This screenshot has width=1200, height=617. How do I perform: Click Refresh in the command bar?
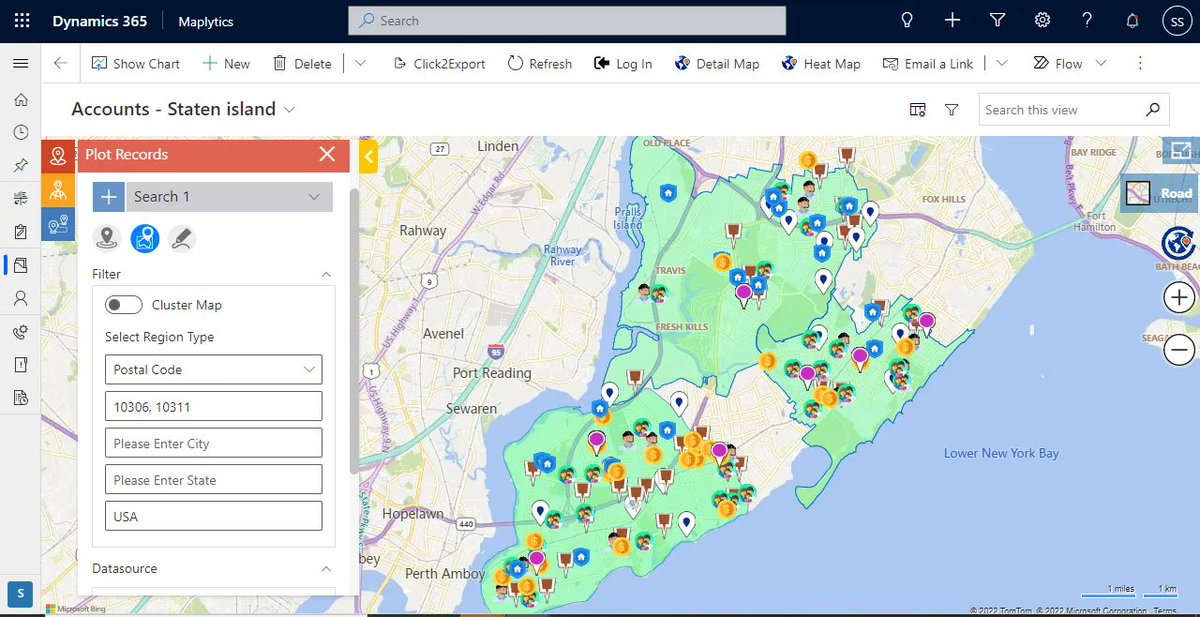click(539, 63)
